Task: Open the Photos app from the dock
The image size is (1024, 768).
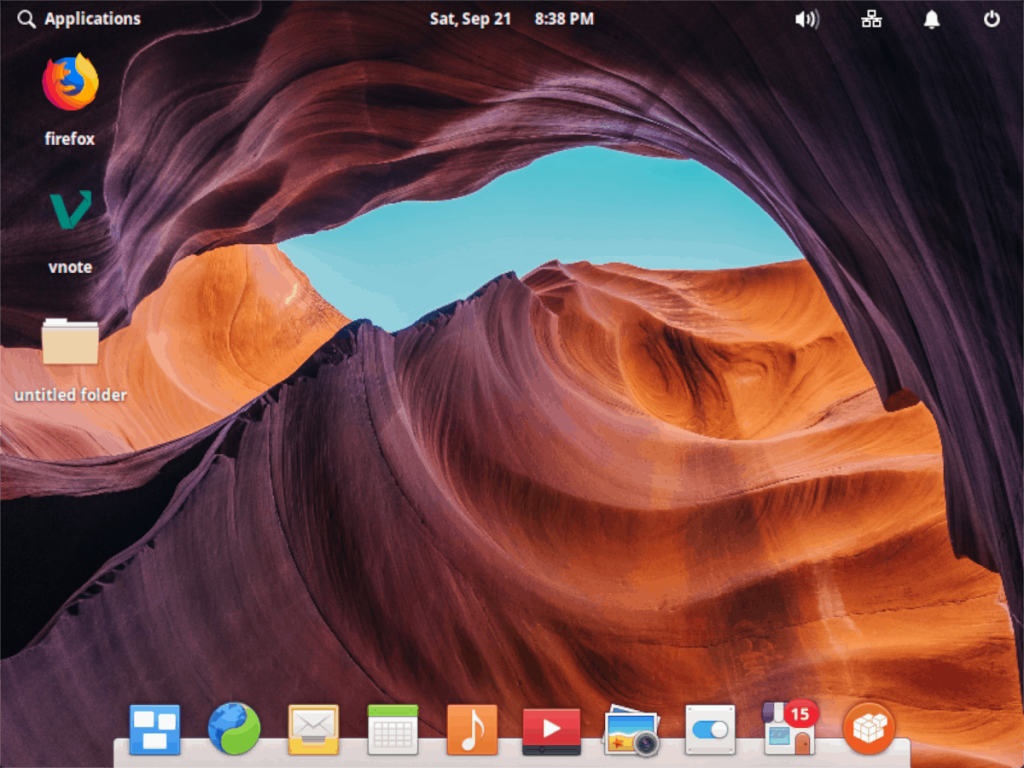Action: click(x=630, y=729)
